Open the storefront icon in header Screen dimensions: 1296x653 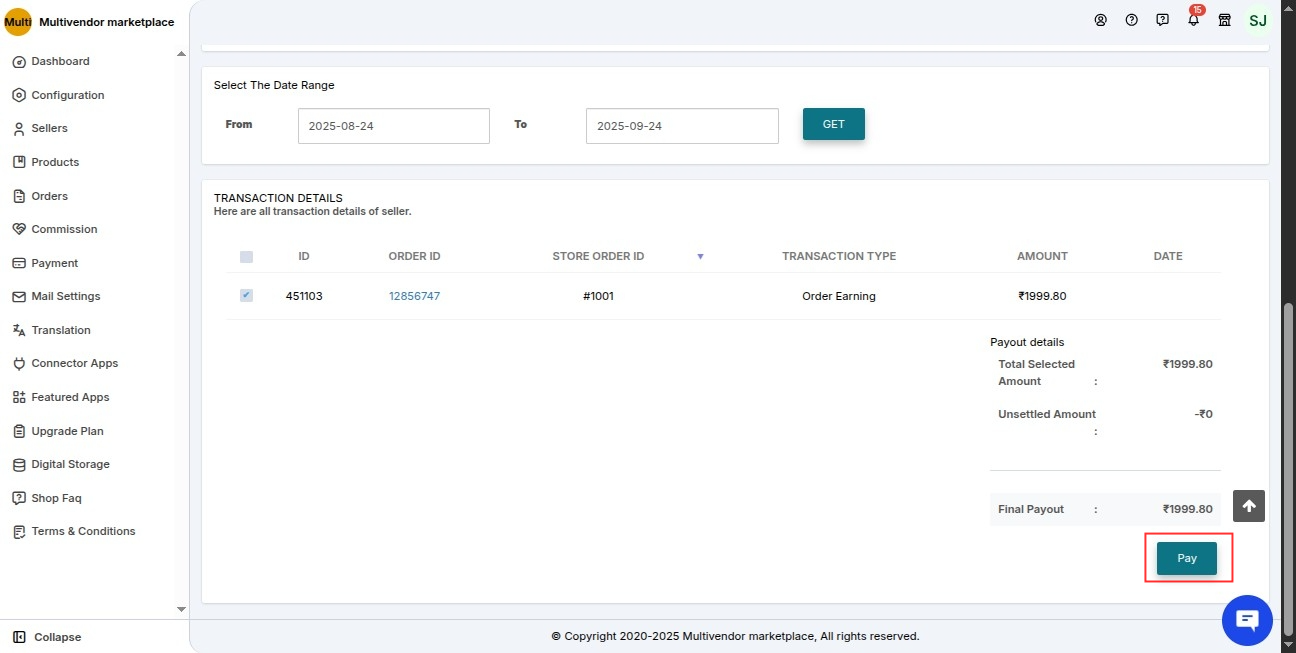coord(1224,20)
